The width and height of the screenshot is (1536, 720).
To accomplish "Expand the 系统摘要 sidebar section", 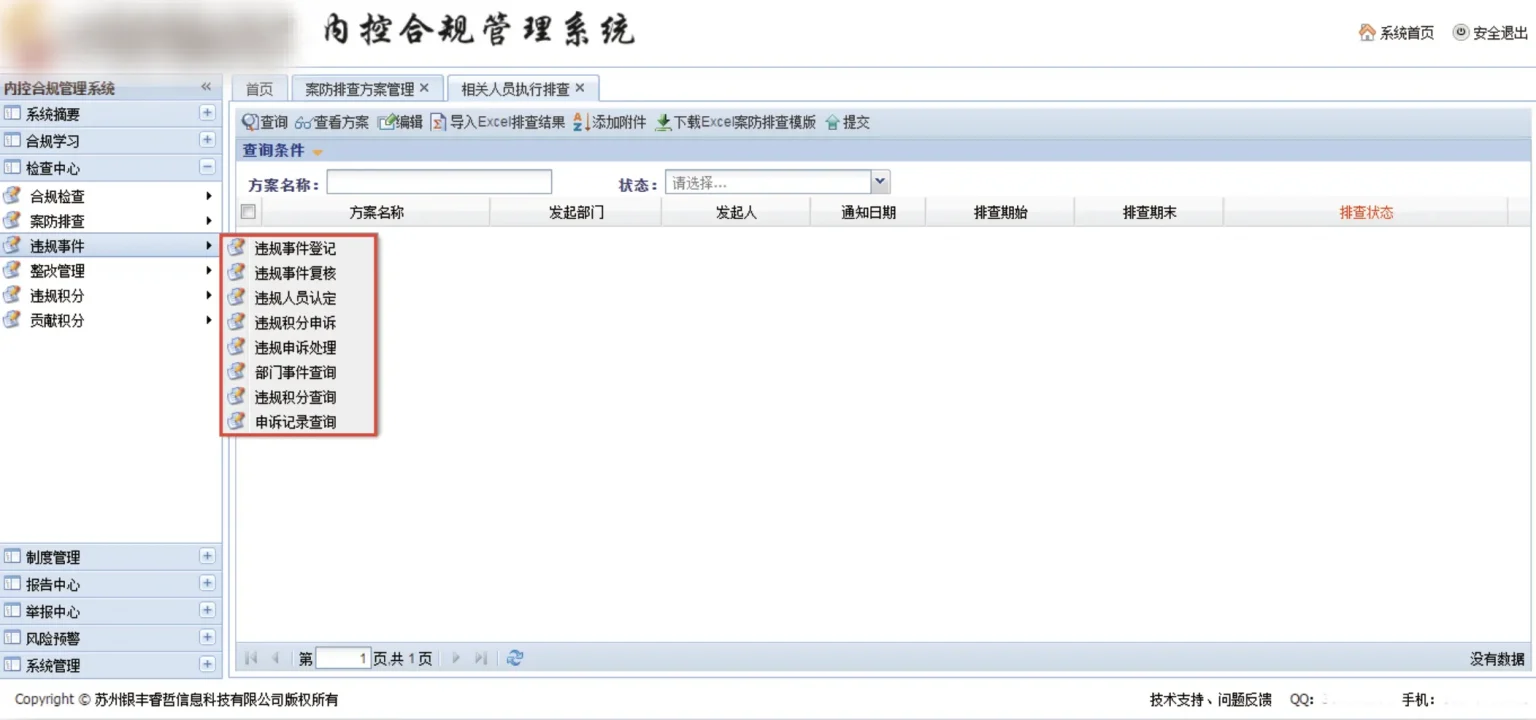I will point(207,114).
